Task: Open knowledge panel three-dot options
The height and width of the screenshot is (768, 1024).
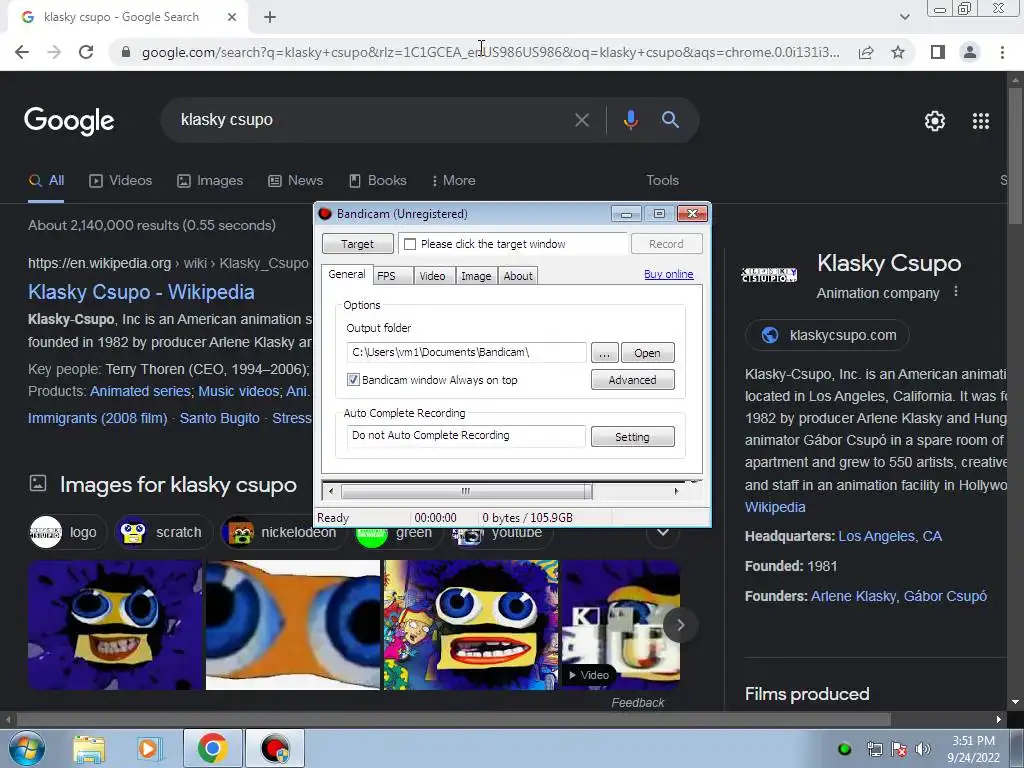Action: (x=956, y=291)
